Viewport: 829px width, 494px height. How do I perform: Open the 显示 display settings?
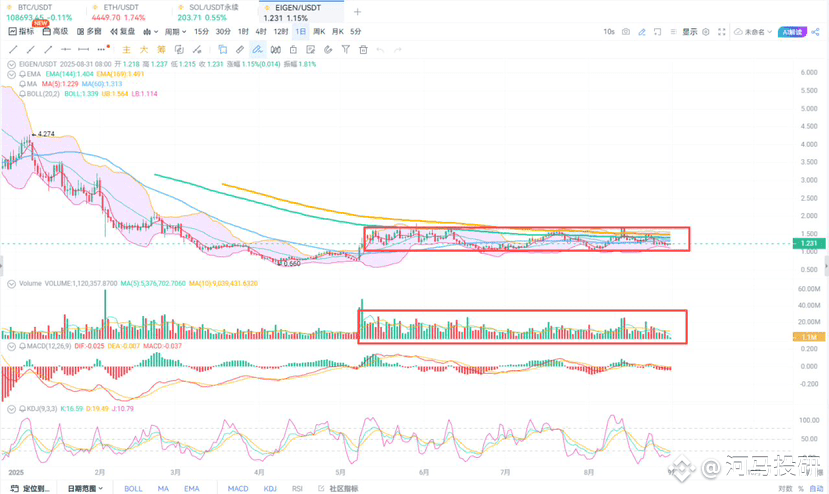pos(689,32)
